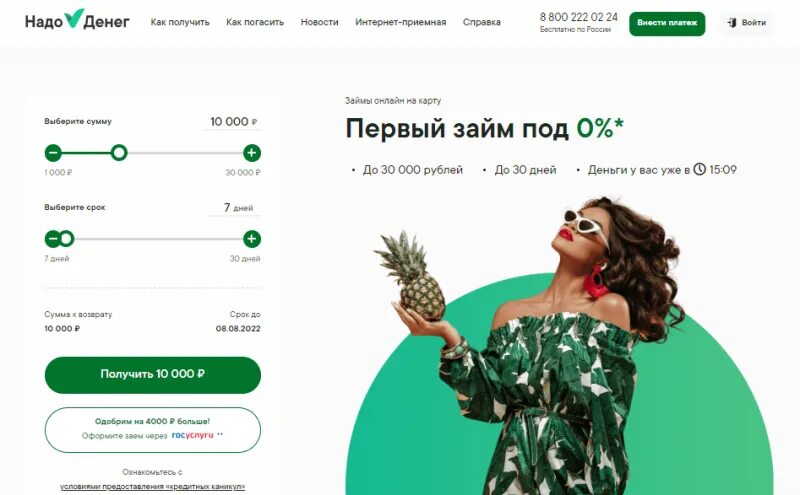Click the Получить 10 000 ₽ button
Viewport: 800px width, 495px height.
153,375
